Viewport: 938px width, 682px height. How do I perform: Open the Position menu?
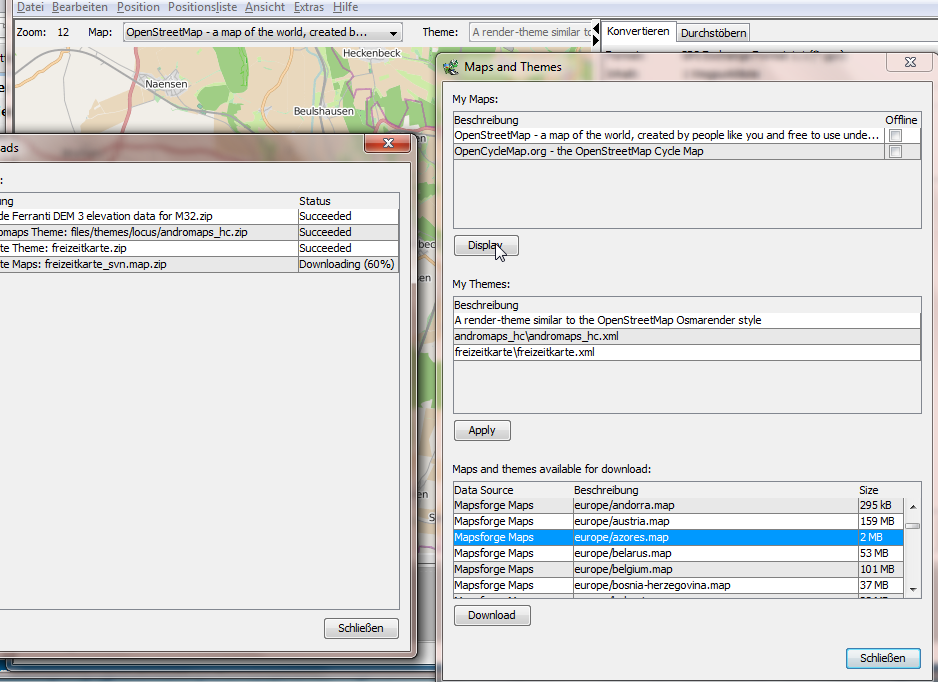[x=138, y=7]
